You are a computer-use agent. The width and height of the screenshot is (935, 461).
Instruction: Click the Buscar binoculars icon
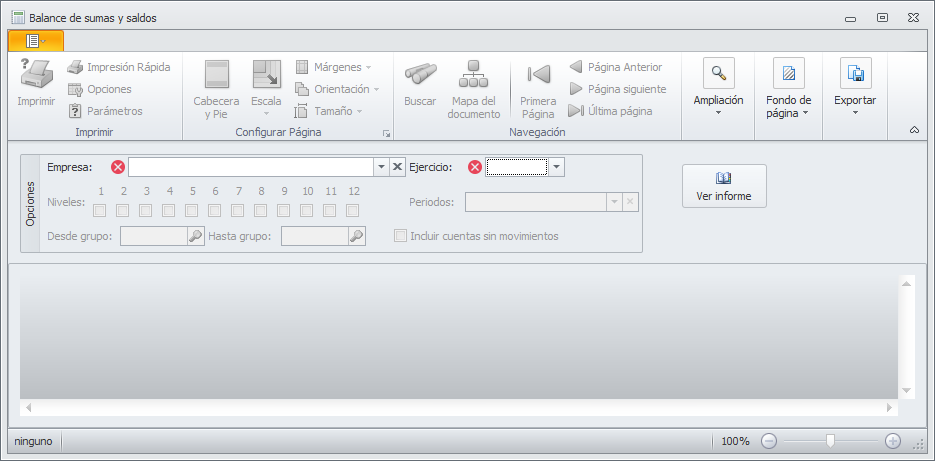(420, 74)
